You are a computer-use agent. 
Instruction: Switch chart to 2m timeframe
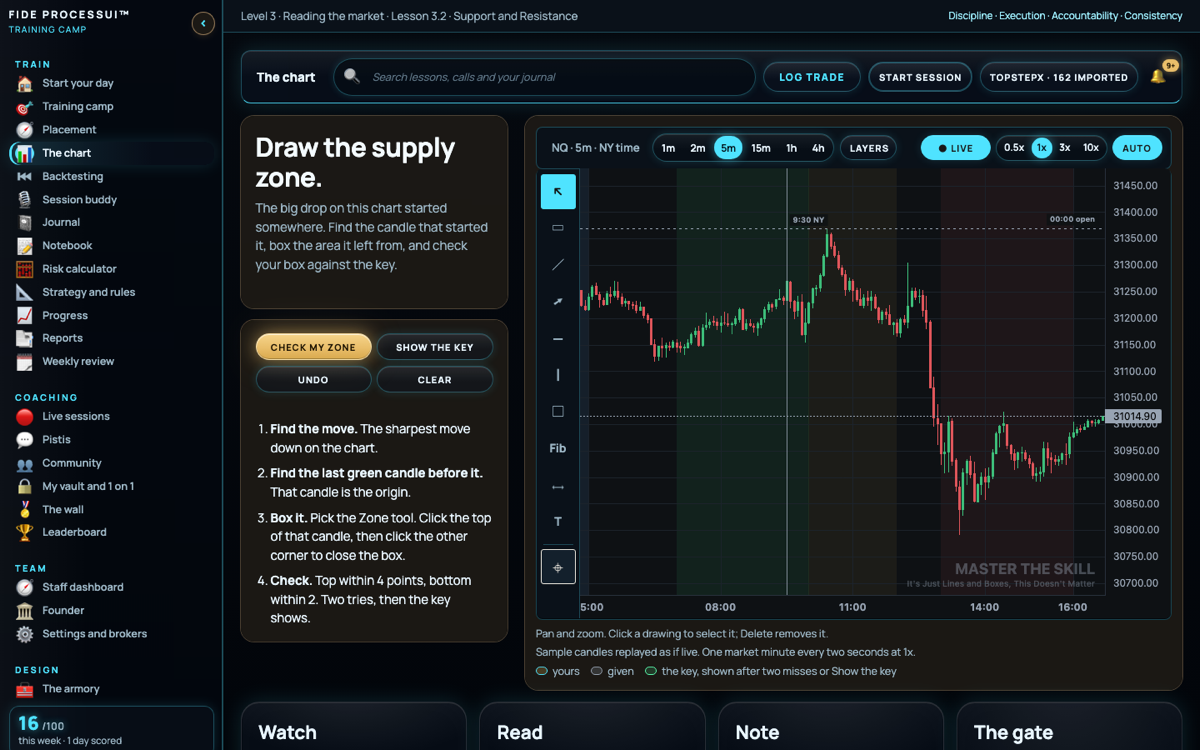(698, 148)
